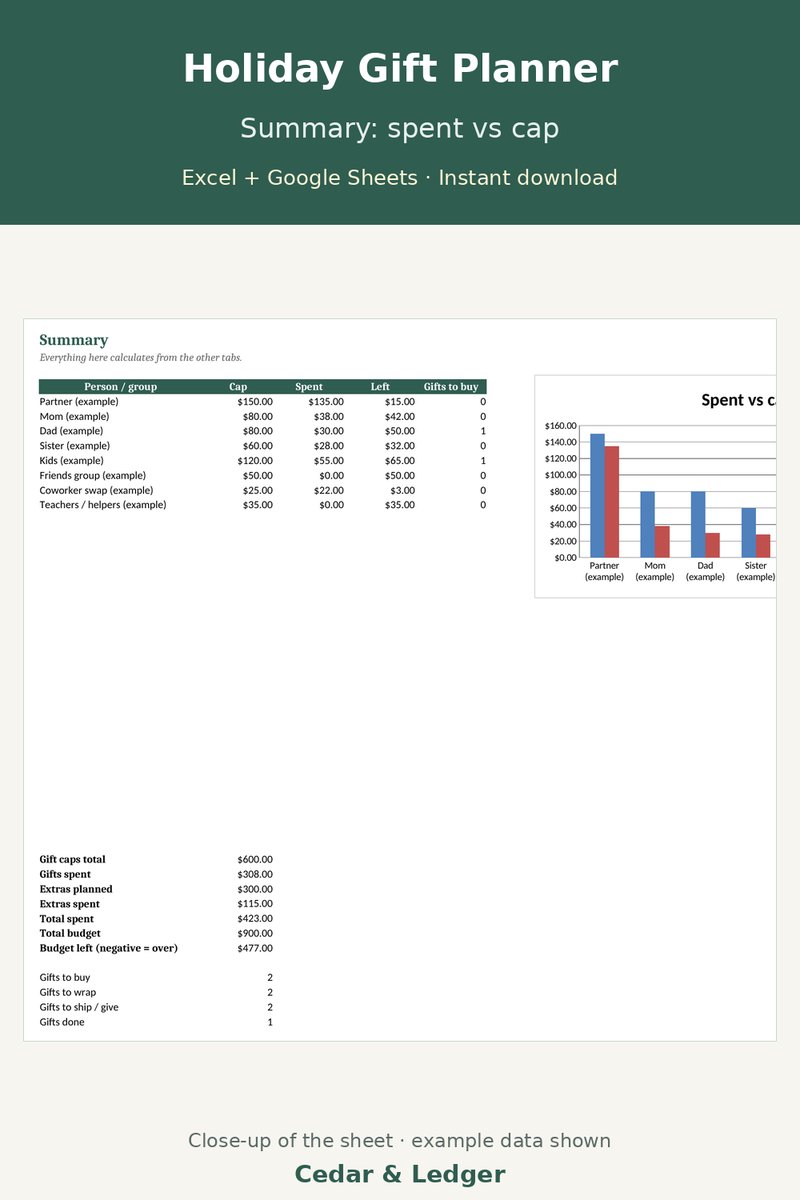
Task: Click Partner's left value "$15.00"
Action: click(400, 401)
